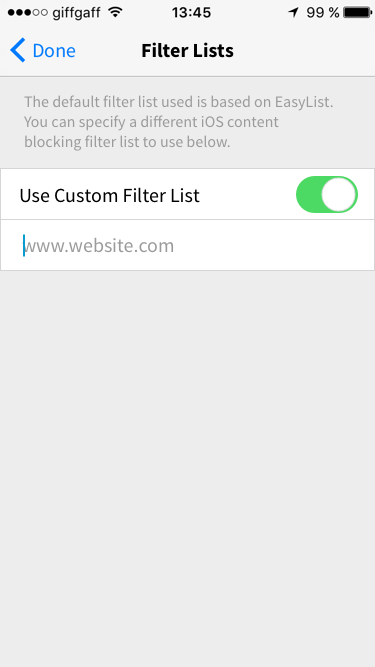Viewport: 375px width, 667px height.
Task: Tap the signal strength dots
Action: coord(27,13)
